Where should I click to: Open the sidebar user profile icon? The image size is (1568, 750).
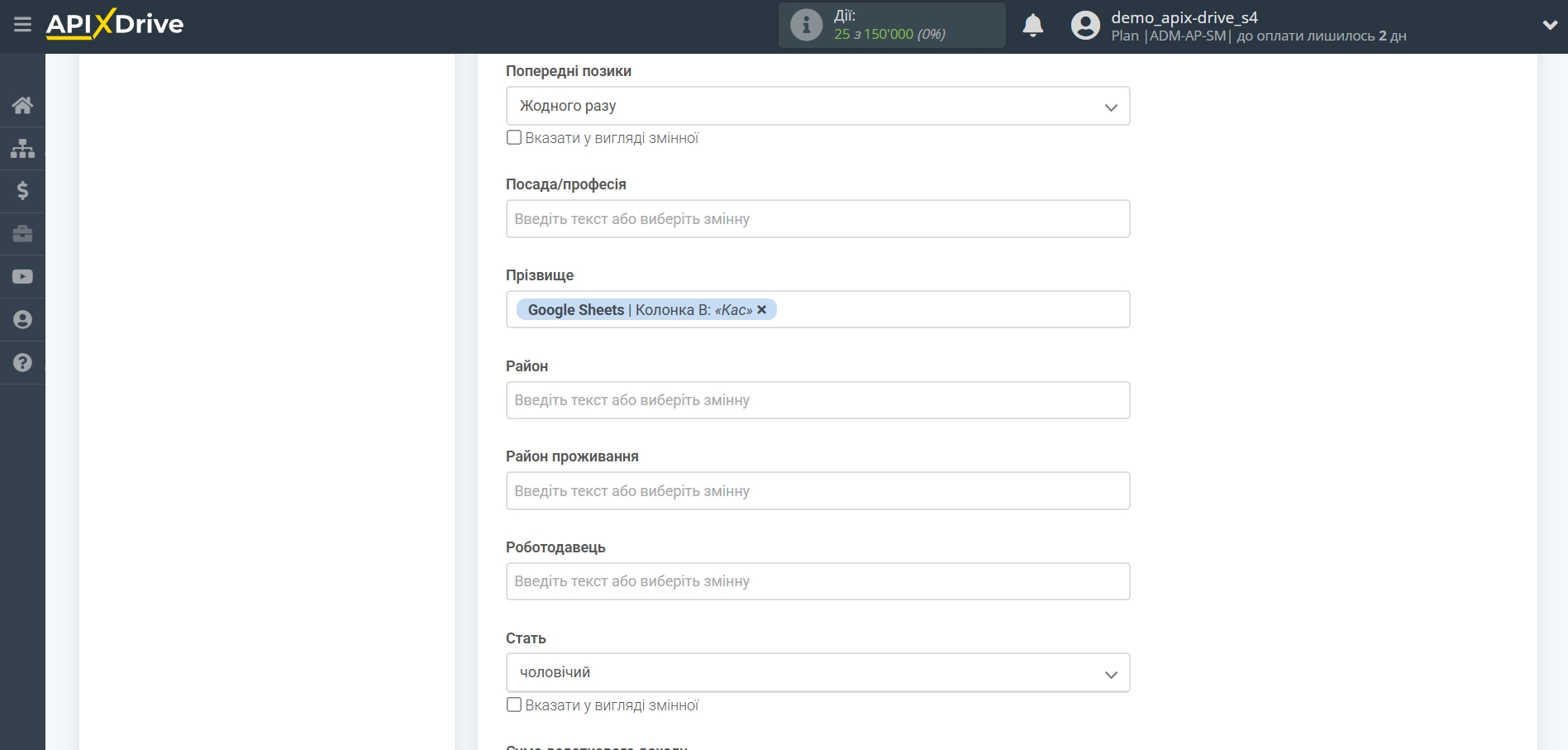click(x=22, y=320)
